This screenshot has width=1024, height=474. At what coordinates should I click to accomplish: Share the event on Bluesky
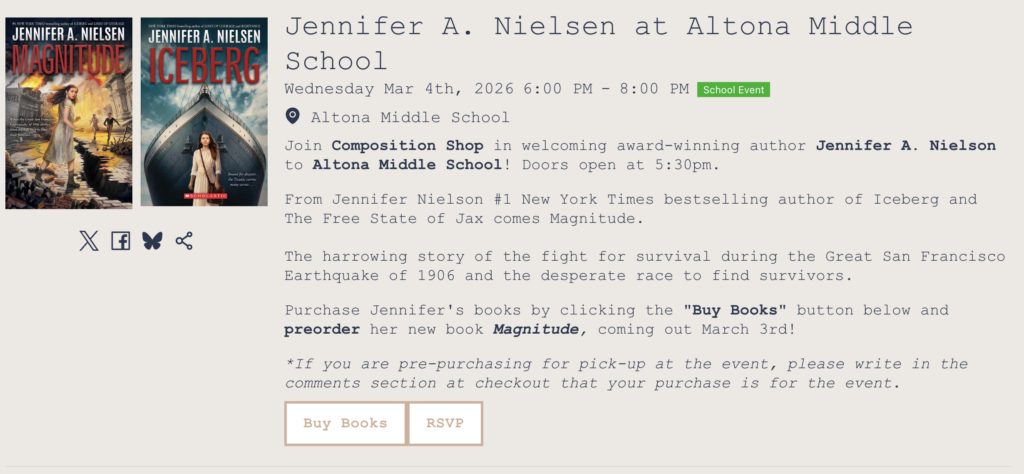click(x=152, y=241)
